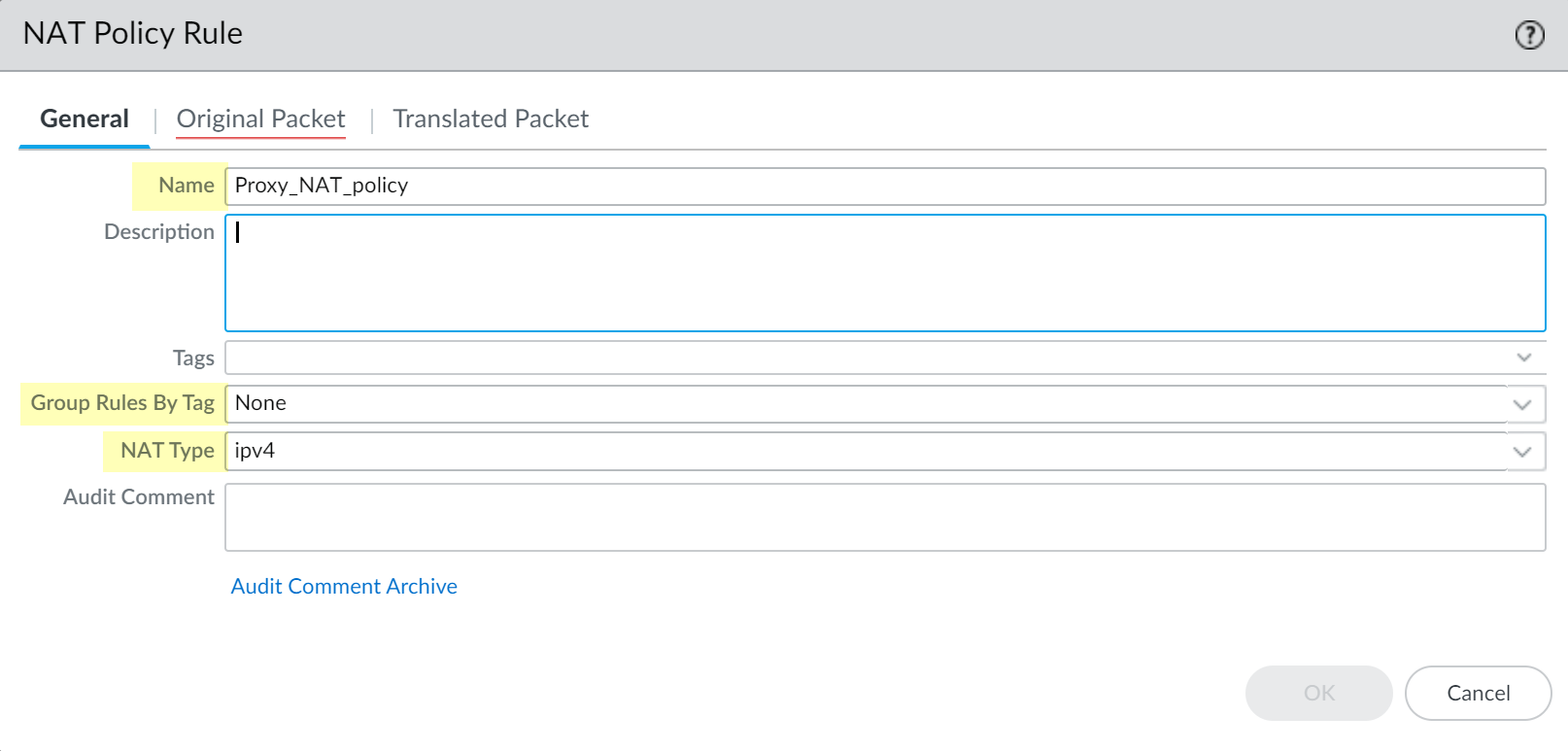Open the Audit Comment Archive link
The height and width of the screenshot is (751, 1568).
(344, 586)
